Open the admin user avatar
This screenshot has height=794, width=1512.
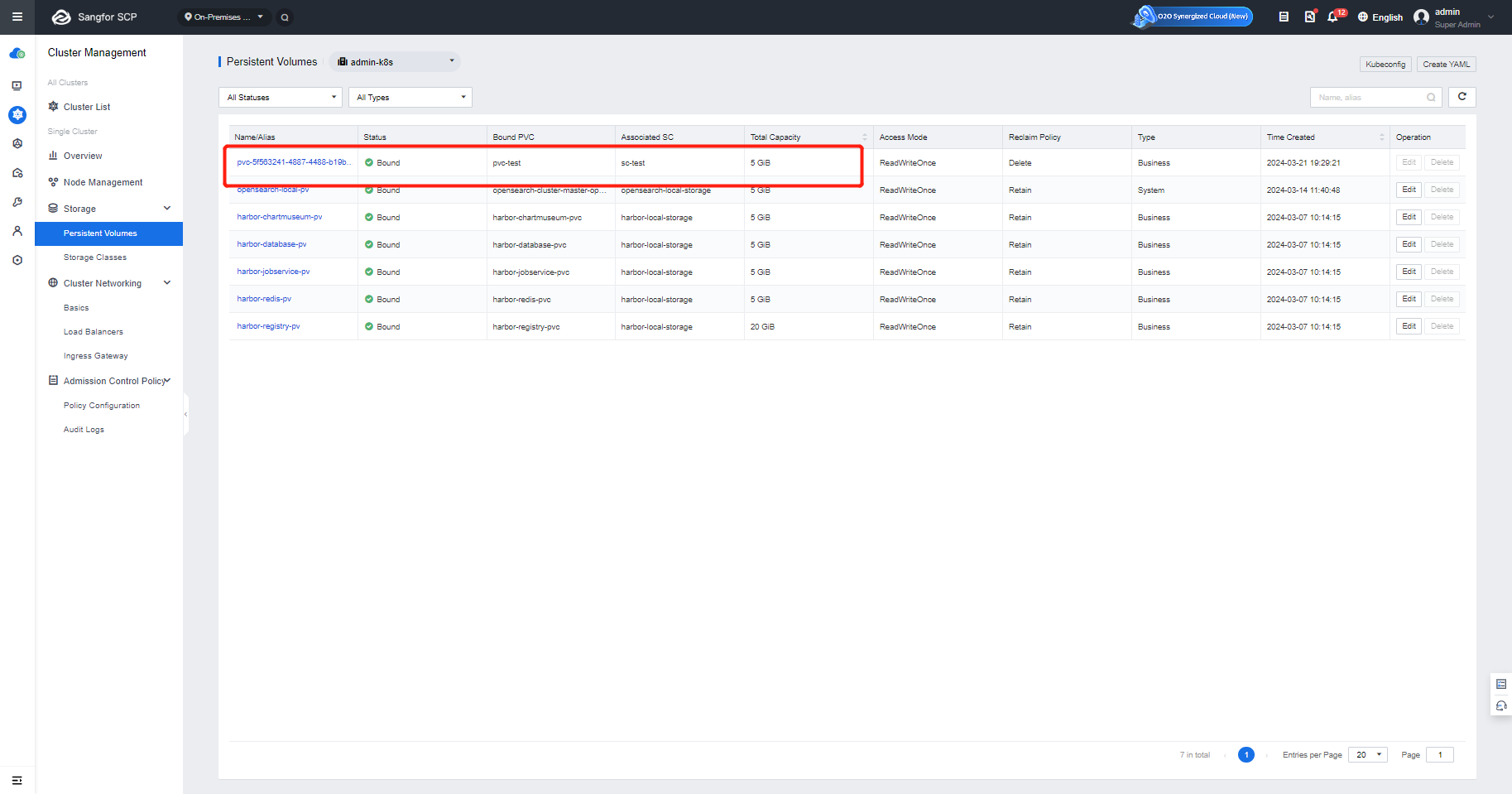pyautogui.click(x=1421, y=17)
